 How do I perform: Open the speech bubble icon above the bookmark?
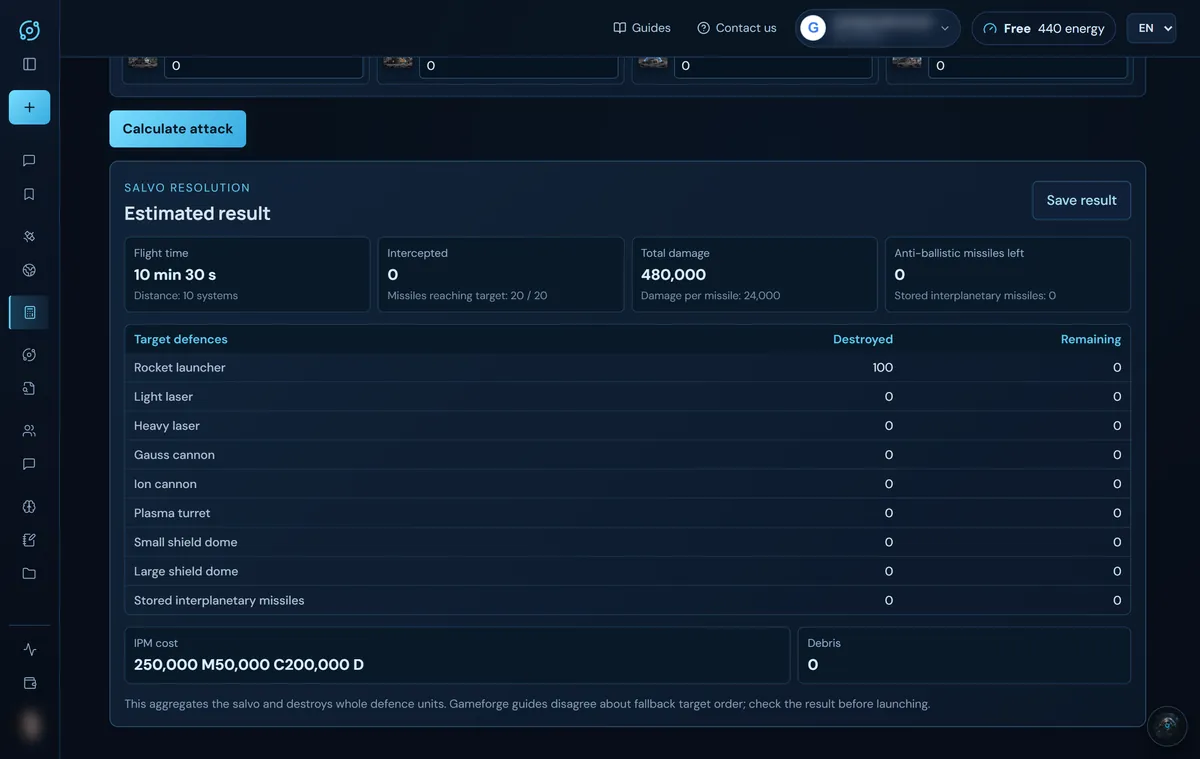(x=29, y=160)
